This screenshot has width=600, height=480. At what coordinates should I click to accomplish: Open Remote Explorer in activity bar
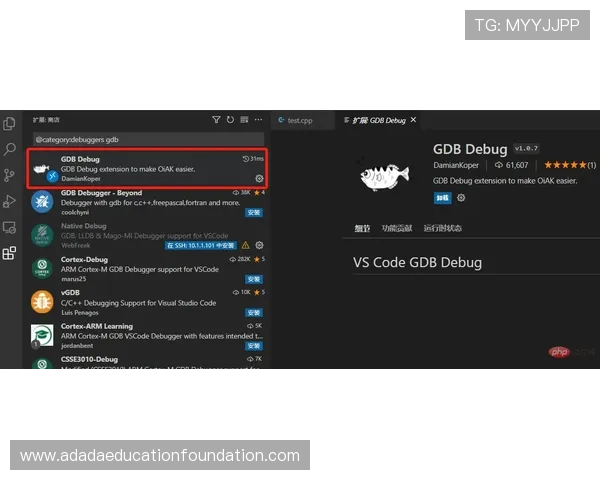10,227
